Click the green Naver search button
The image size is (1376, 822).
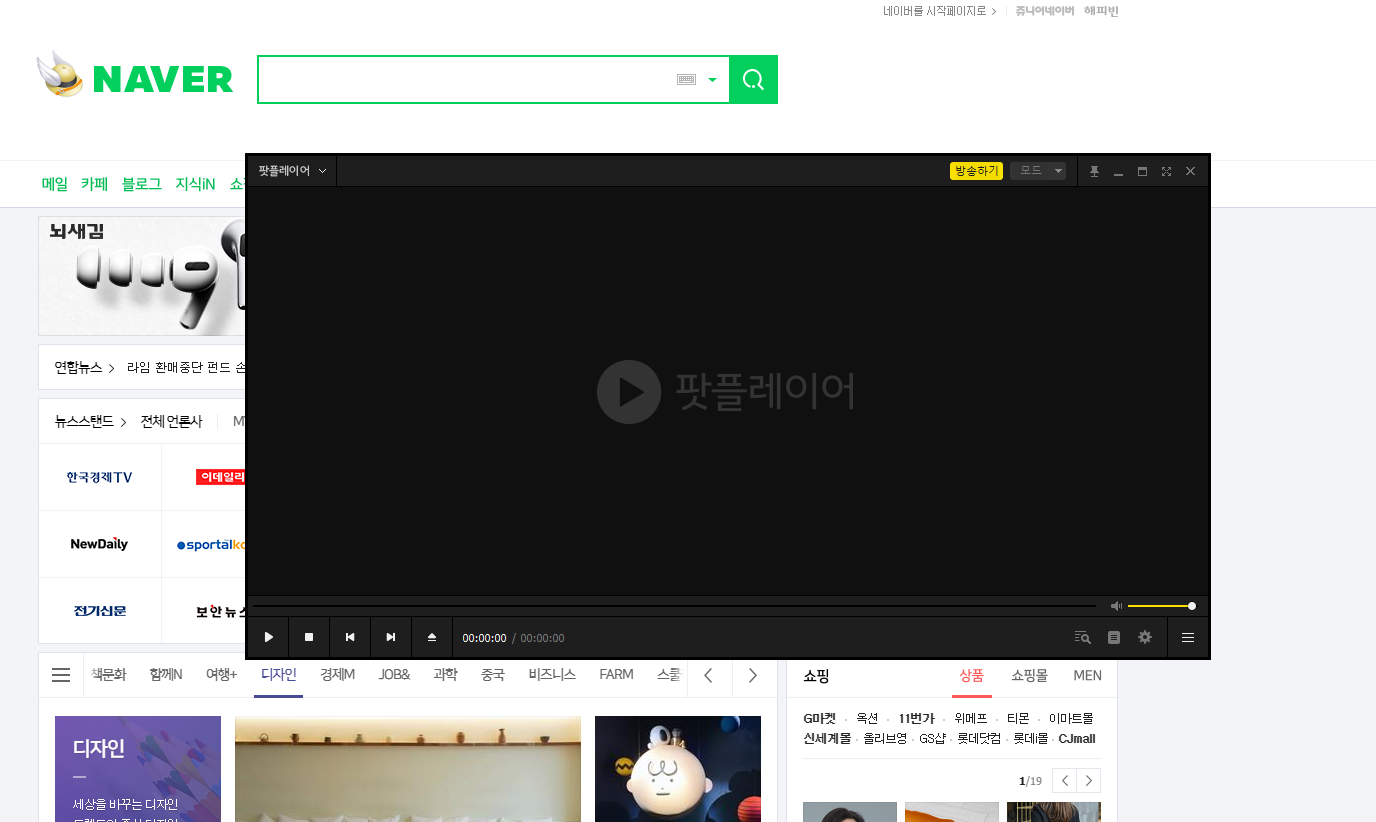coord(753,79)
